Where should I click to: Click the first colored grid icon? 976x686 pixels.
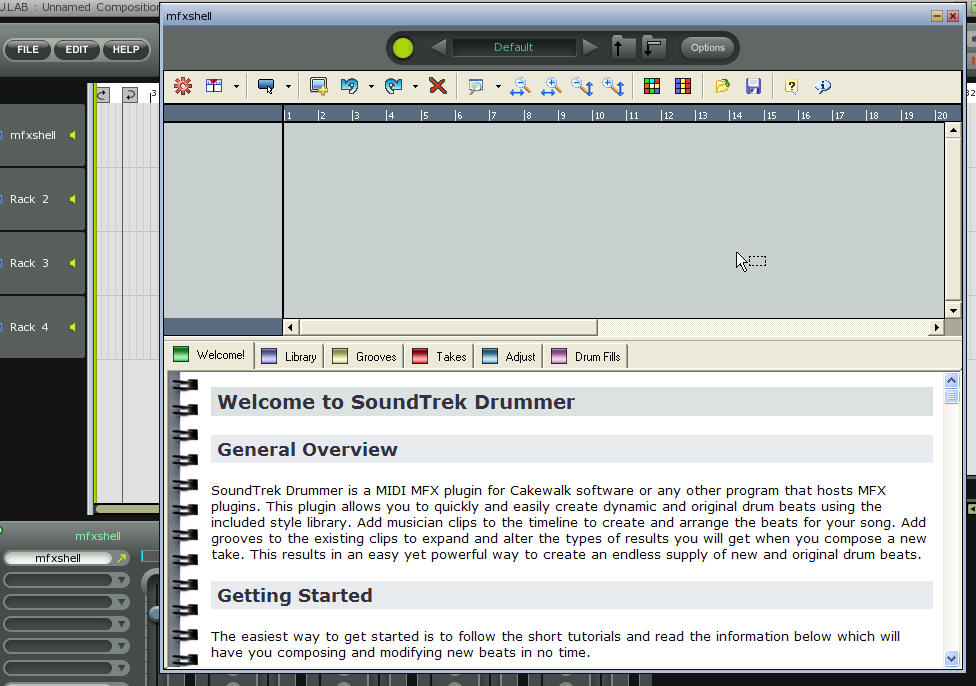tap(652, 86)
